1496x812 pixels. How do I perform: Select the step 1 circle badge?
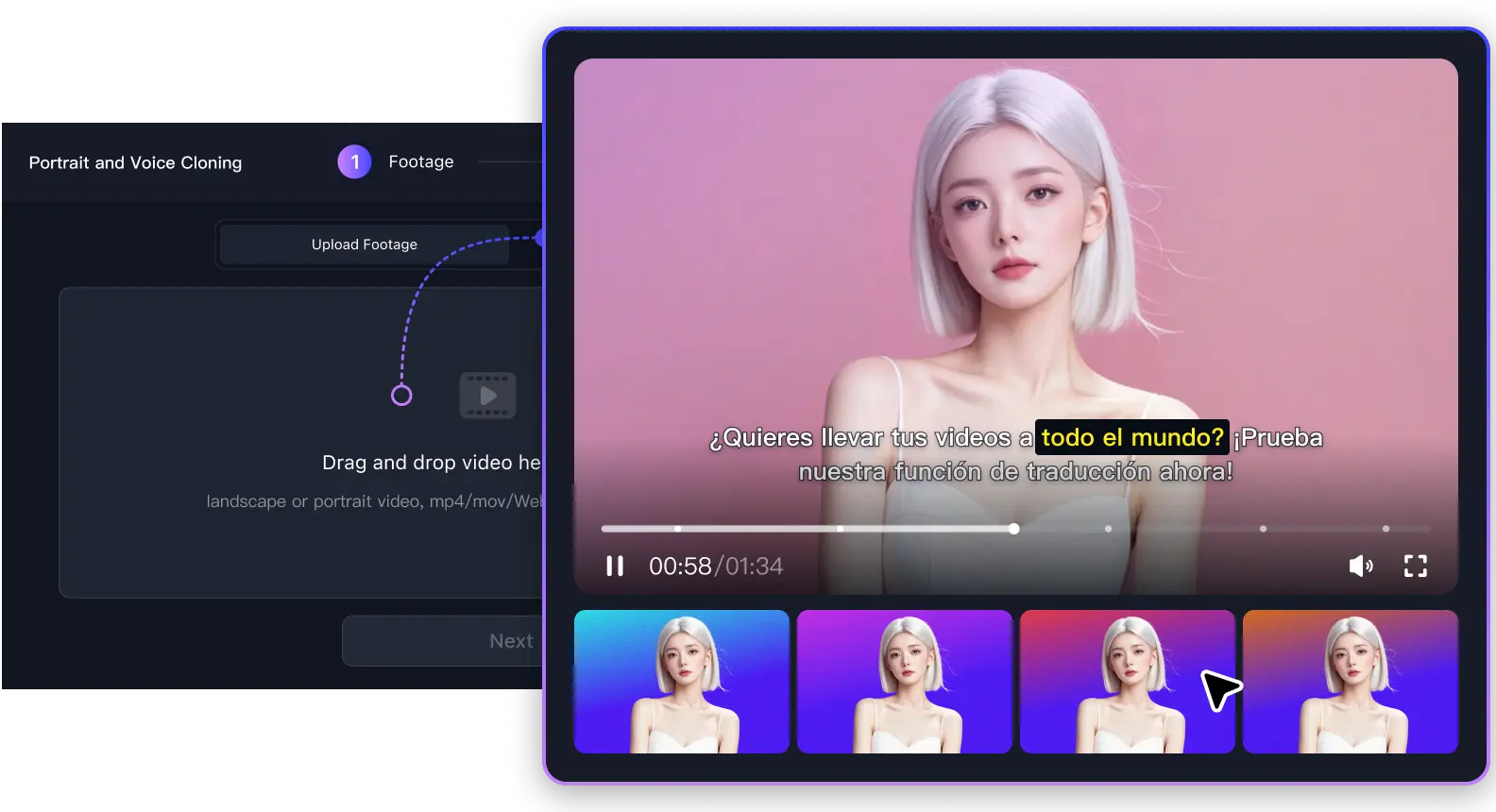[354, 162]
